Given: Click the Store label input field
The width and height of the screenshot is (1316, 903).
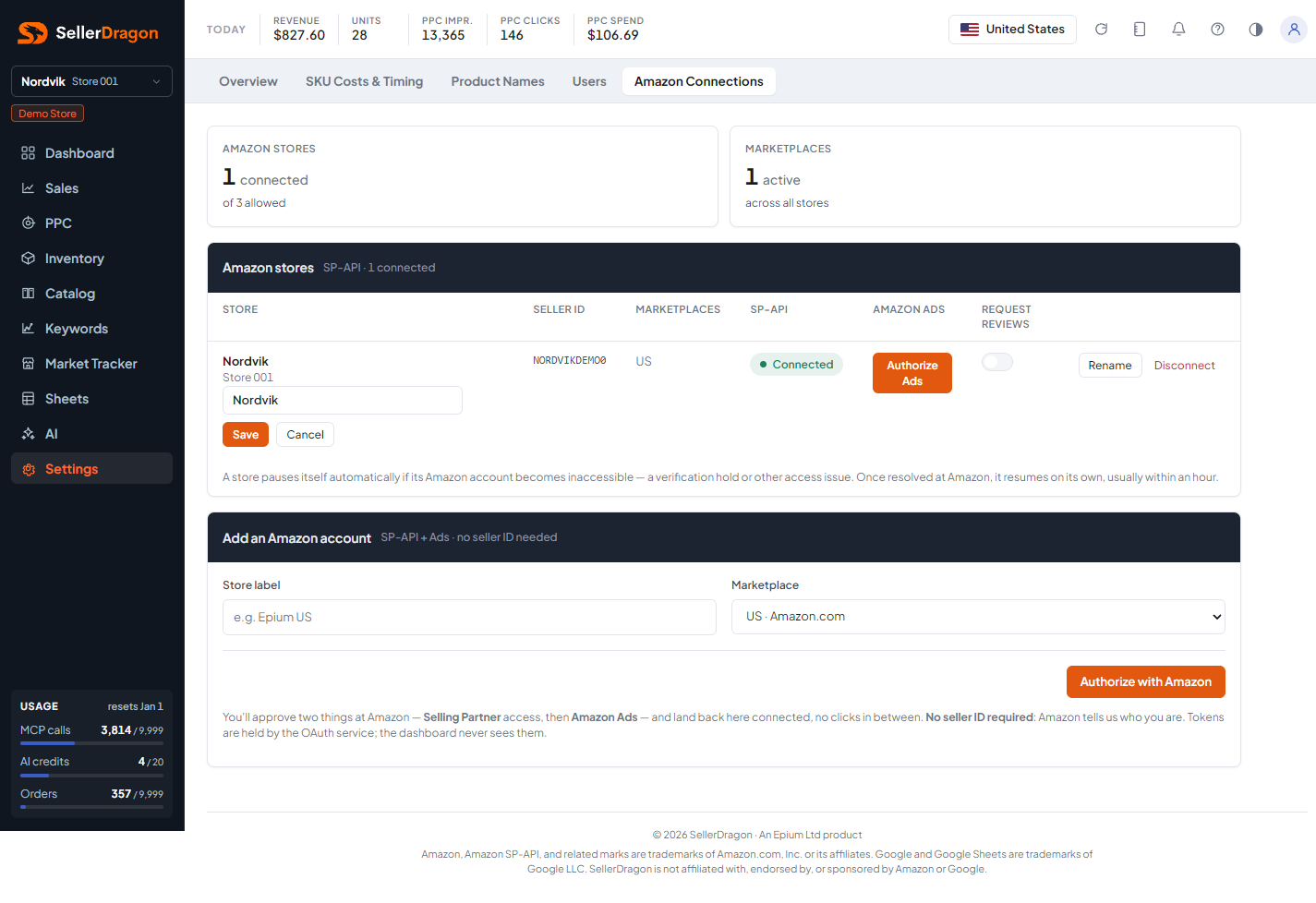Looking at the screenshot, I should point(469,618).
